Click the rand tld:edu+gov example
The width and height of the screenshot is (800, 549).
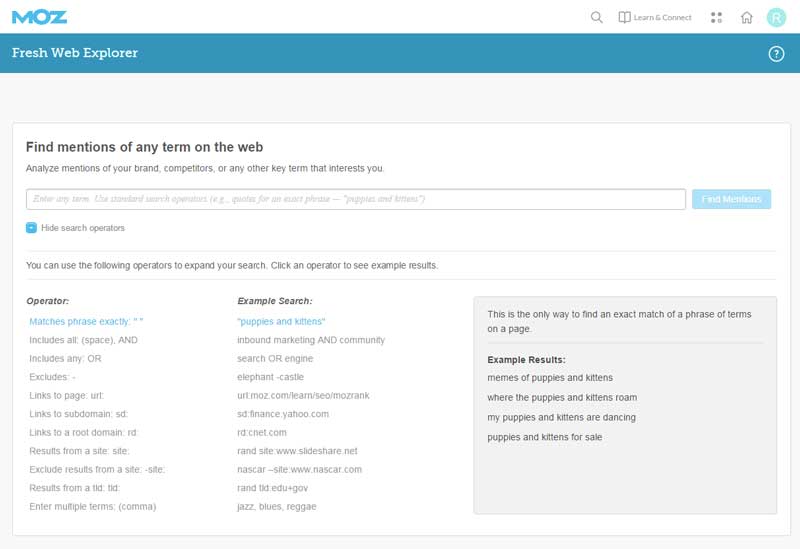[272, 488]
